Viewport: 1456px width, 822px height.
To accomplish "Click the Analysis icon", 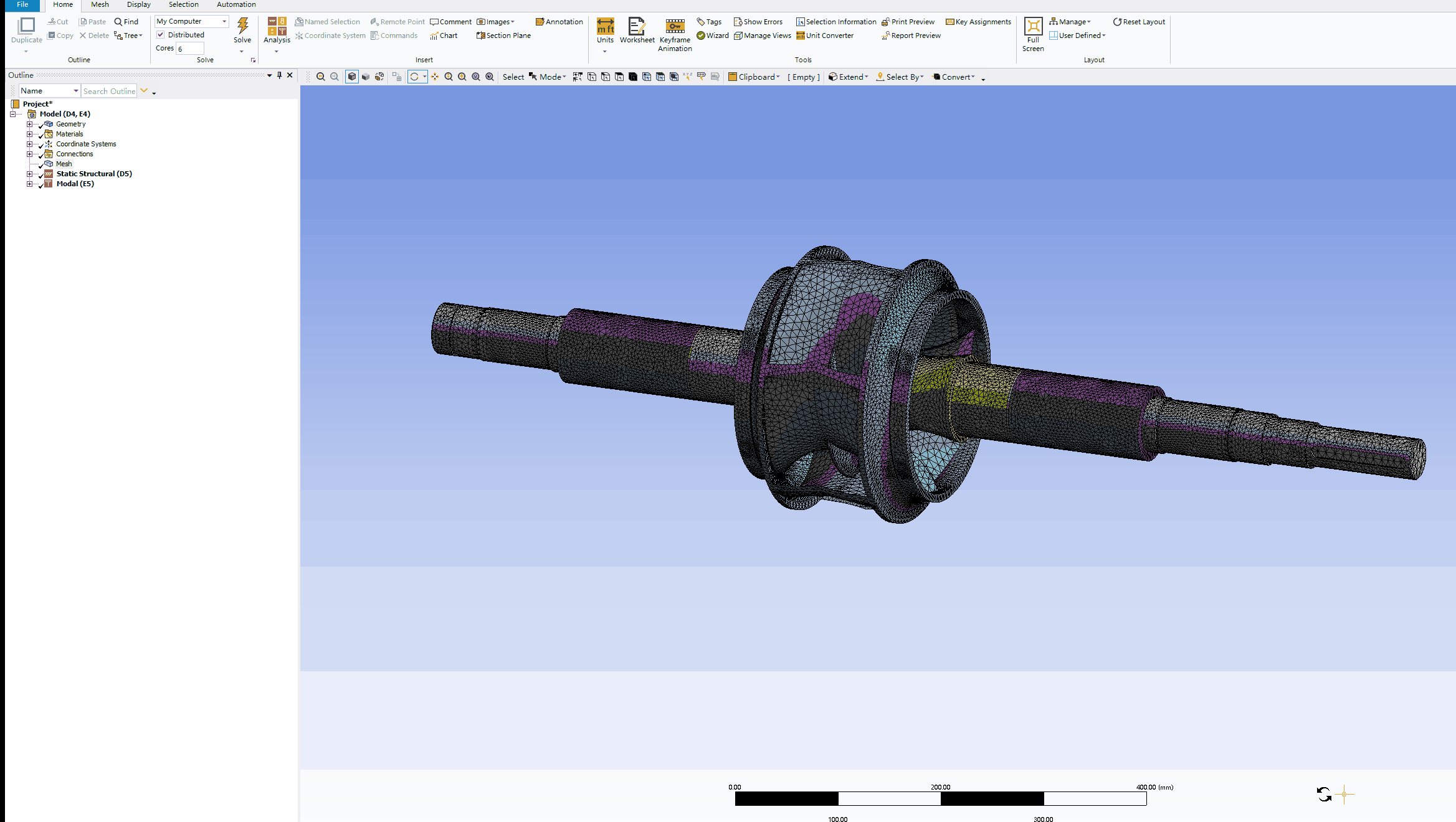I will click(x=277, y=27).
